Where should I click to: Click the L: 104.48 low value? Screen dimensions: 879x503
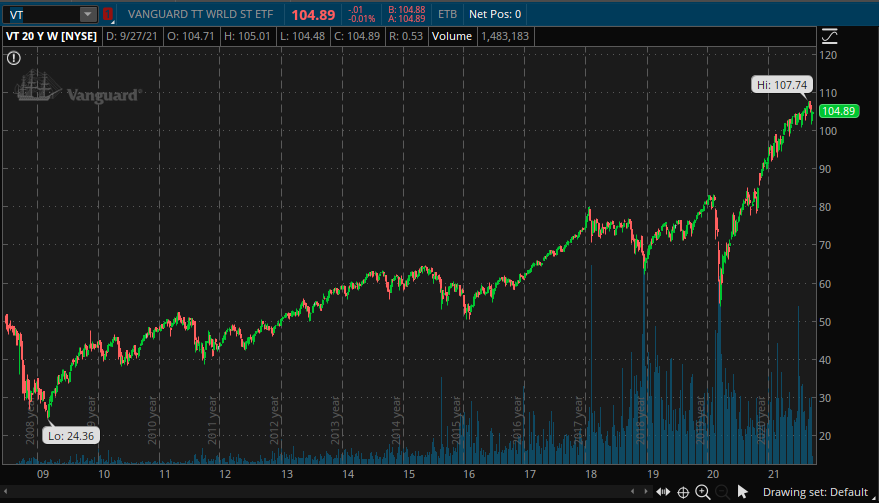(303, 36)
